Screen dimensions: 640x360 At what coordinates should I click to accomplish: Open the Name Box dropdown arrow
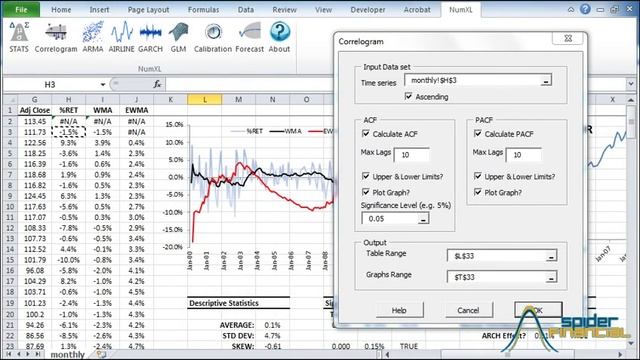[103, 84]
